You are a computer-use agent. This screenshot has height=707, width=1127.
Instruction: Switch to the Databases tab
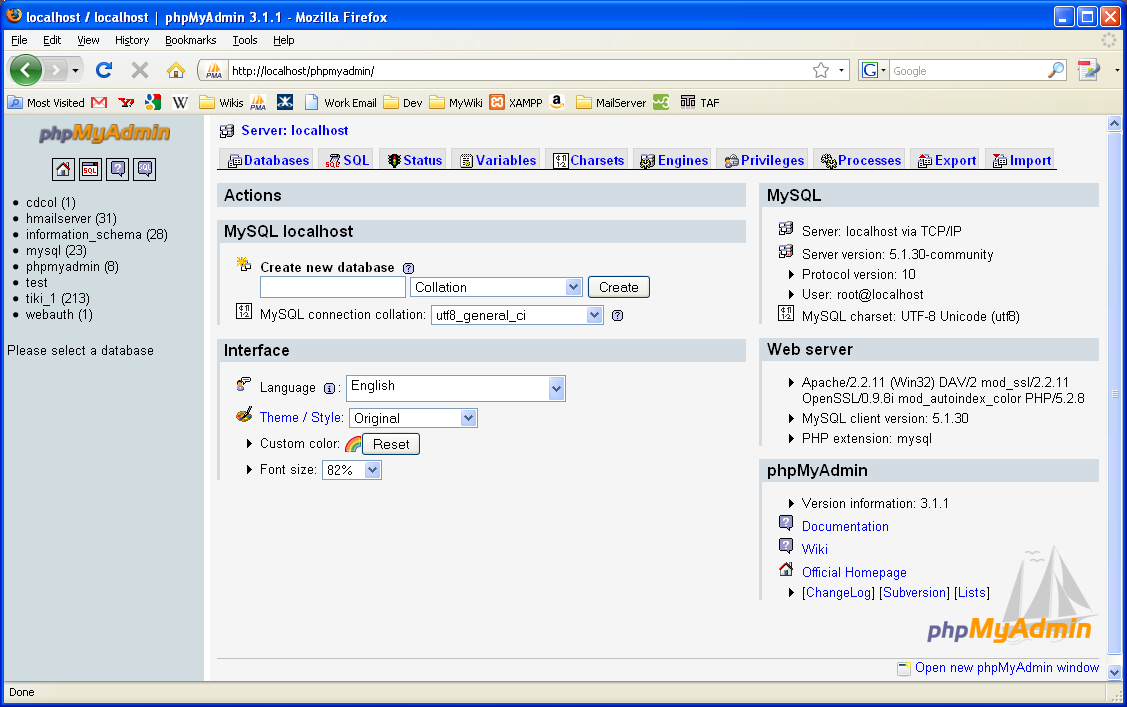pos(268,160)
